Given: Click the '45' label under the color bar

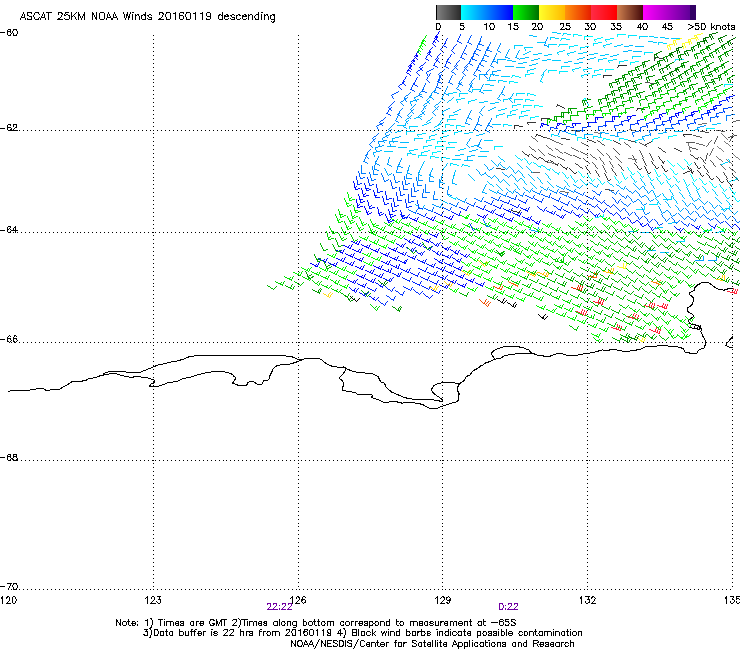Looking at the screenshot, I should tap(667, 27).
